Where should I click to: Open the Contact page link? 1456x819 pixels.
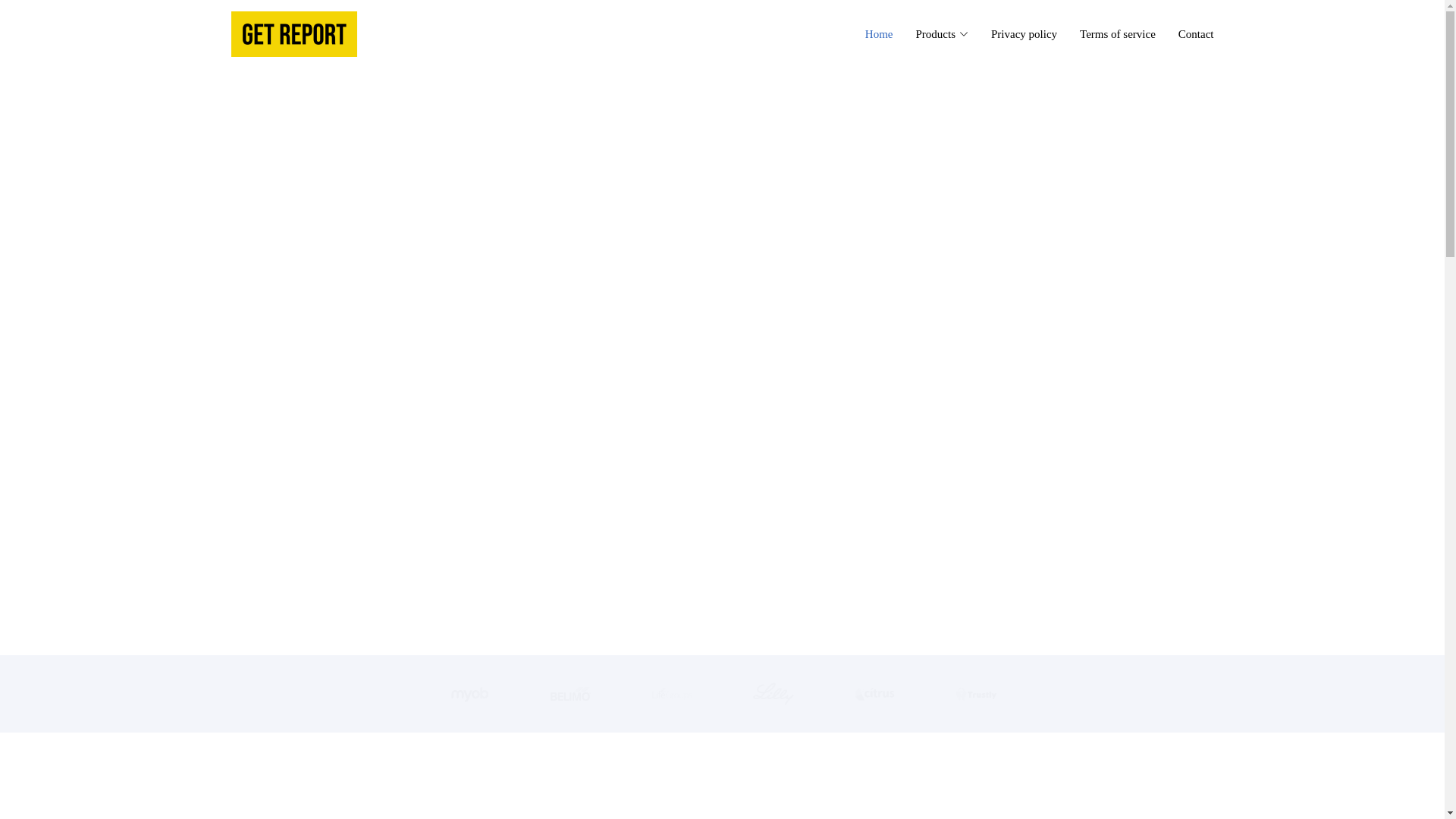(x=1195, y=34)
